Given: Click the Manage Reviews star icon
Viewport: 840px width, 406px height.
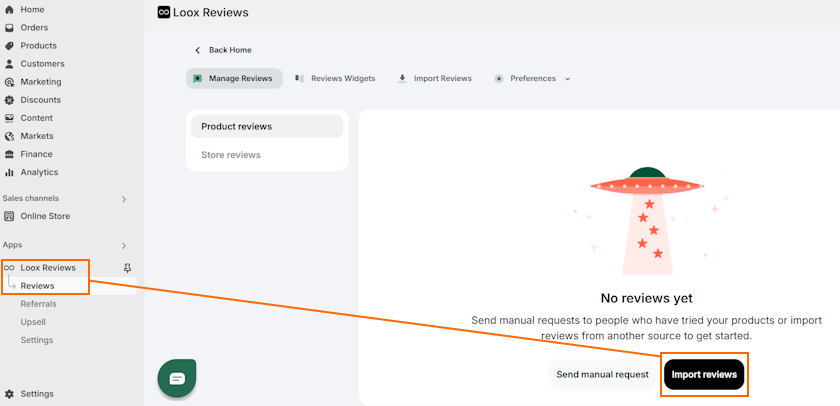Looking at the screenshot, I should [198, 79].
